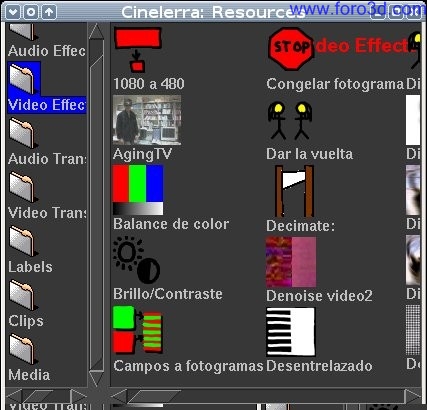Click the folder list vertical scrollbar handle
The image size is (427, 410).
[97, 213]
